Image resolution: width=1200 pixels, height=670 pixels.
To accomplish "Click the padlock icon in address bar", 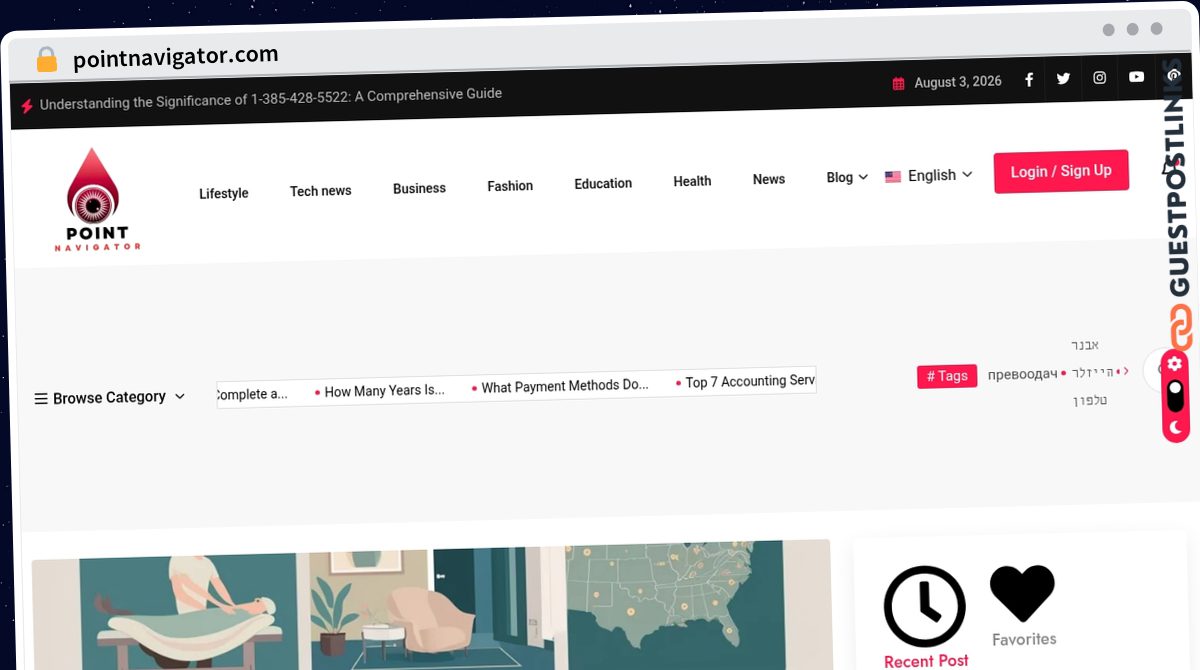I will click(46, 59).
